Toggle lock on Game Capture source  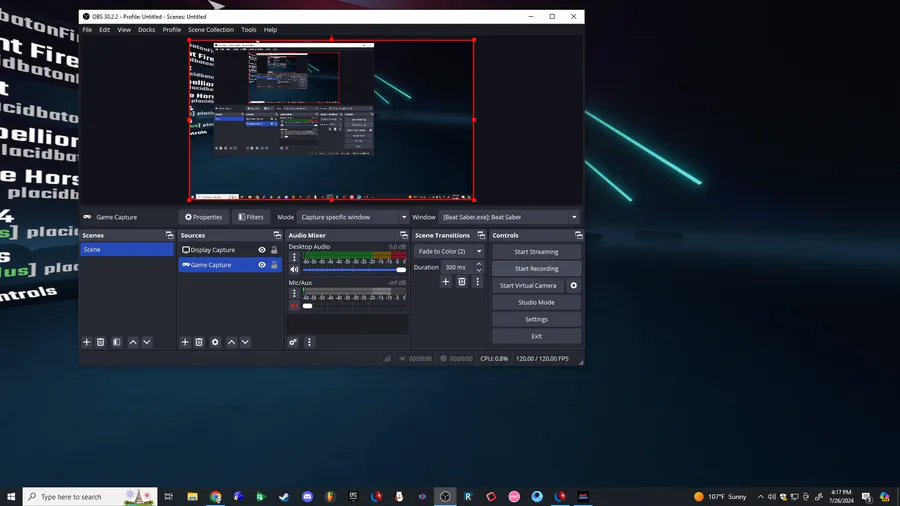274,265
